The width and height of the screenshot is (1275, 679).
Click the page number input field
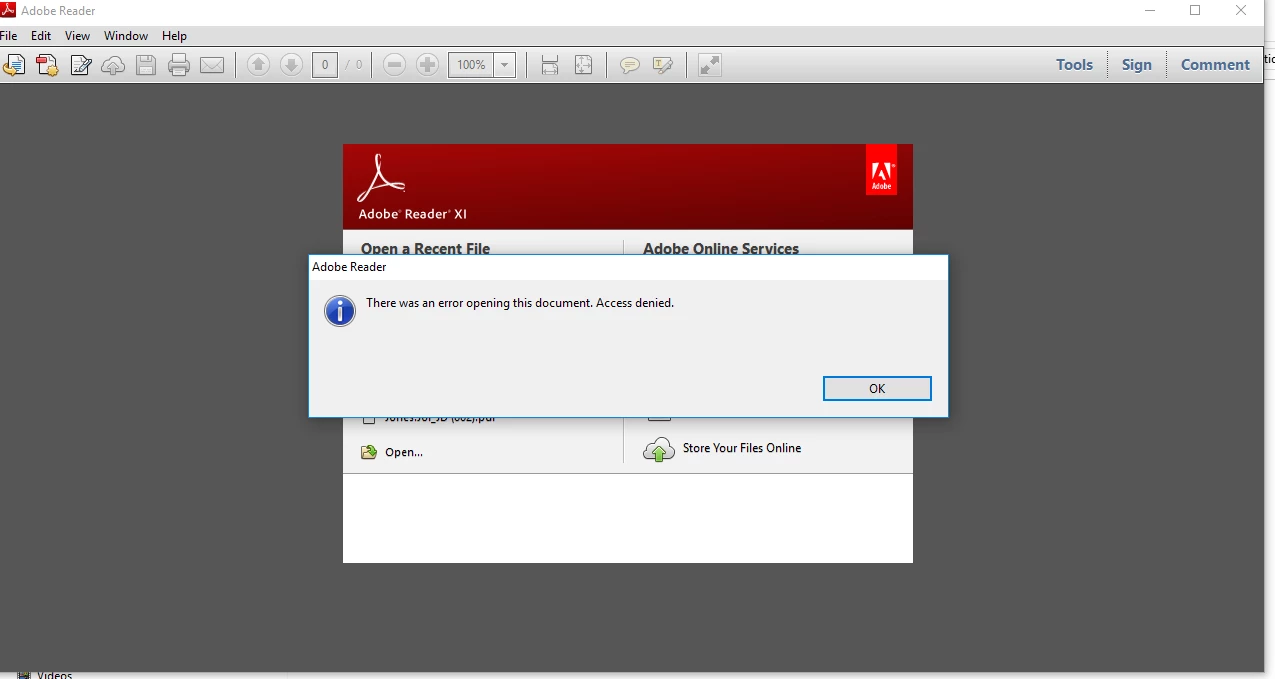(325, 65)
